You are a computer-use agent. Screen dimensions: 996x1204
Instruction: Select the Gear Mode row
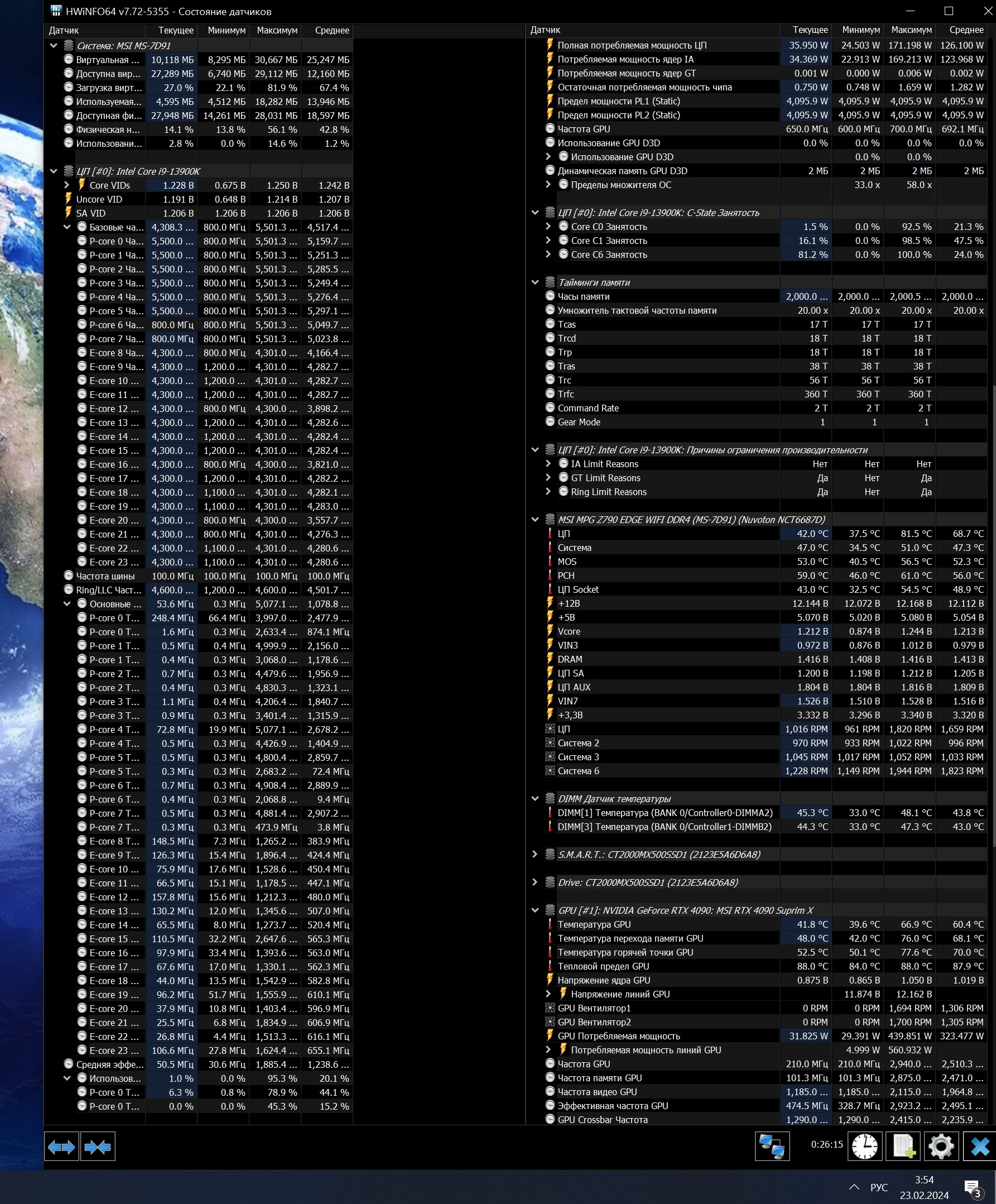757,422
